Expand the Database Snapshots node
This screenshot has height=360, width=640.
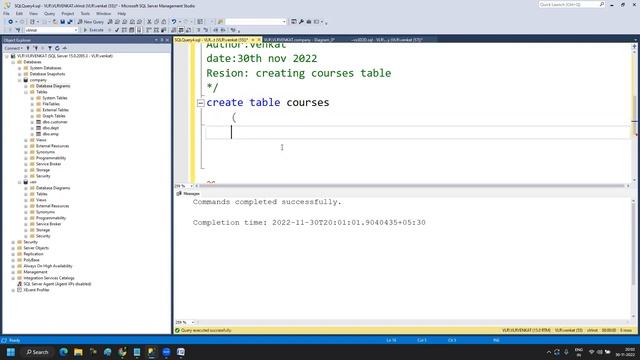20,74
